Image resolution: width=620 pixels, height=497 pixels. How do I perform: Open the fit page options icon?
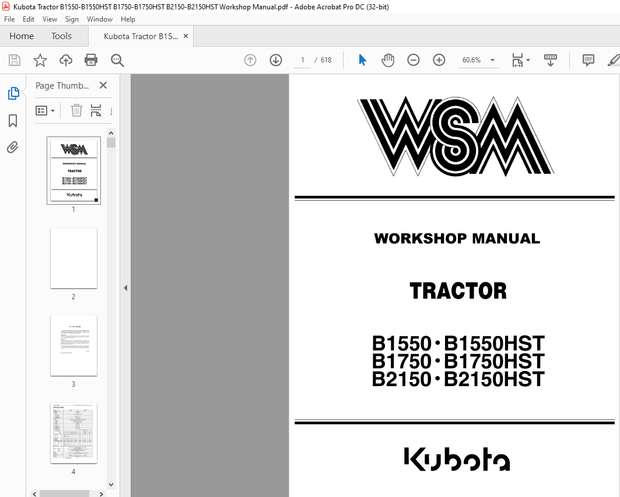tap(520, 60)
